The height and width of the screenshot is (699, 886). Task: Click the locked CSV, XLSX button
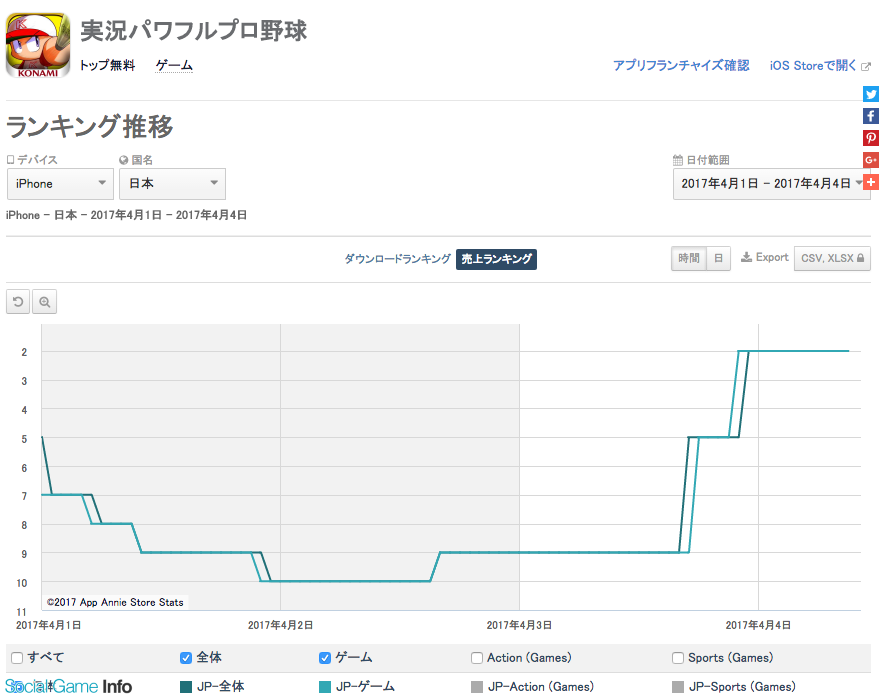point(832,258)
